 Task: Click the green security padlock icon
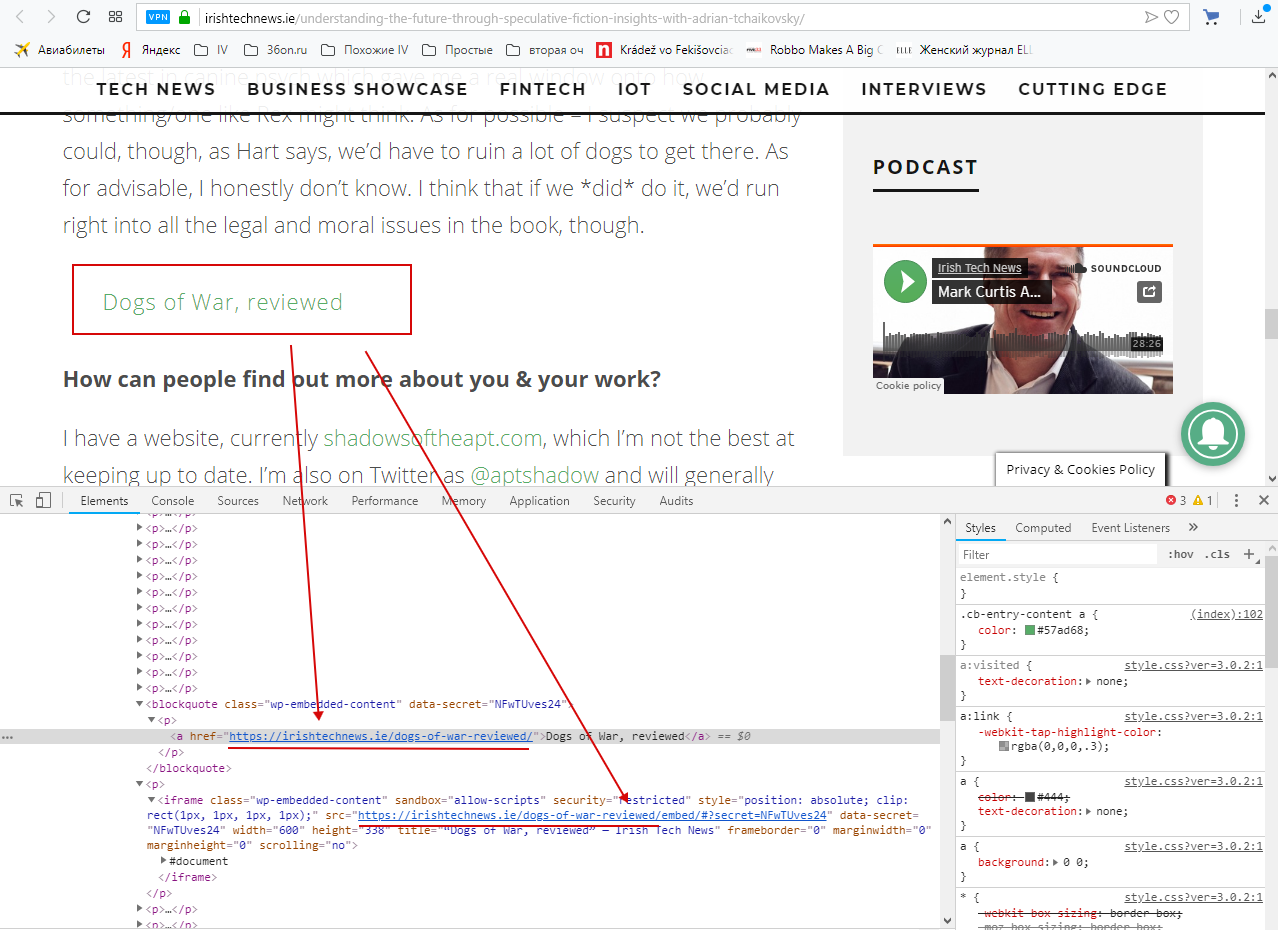tap(184, 17)
